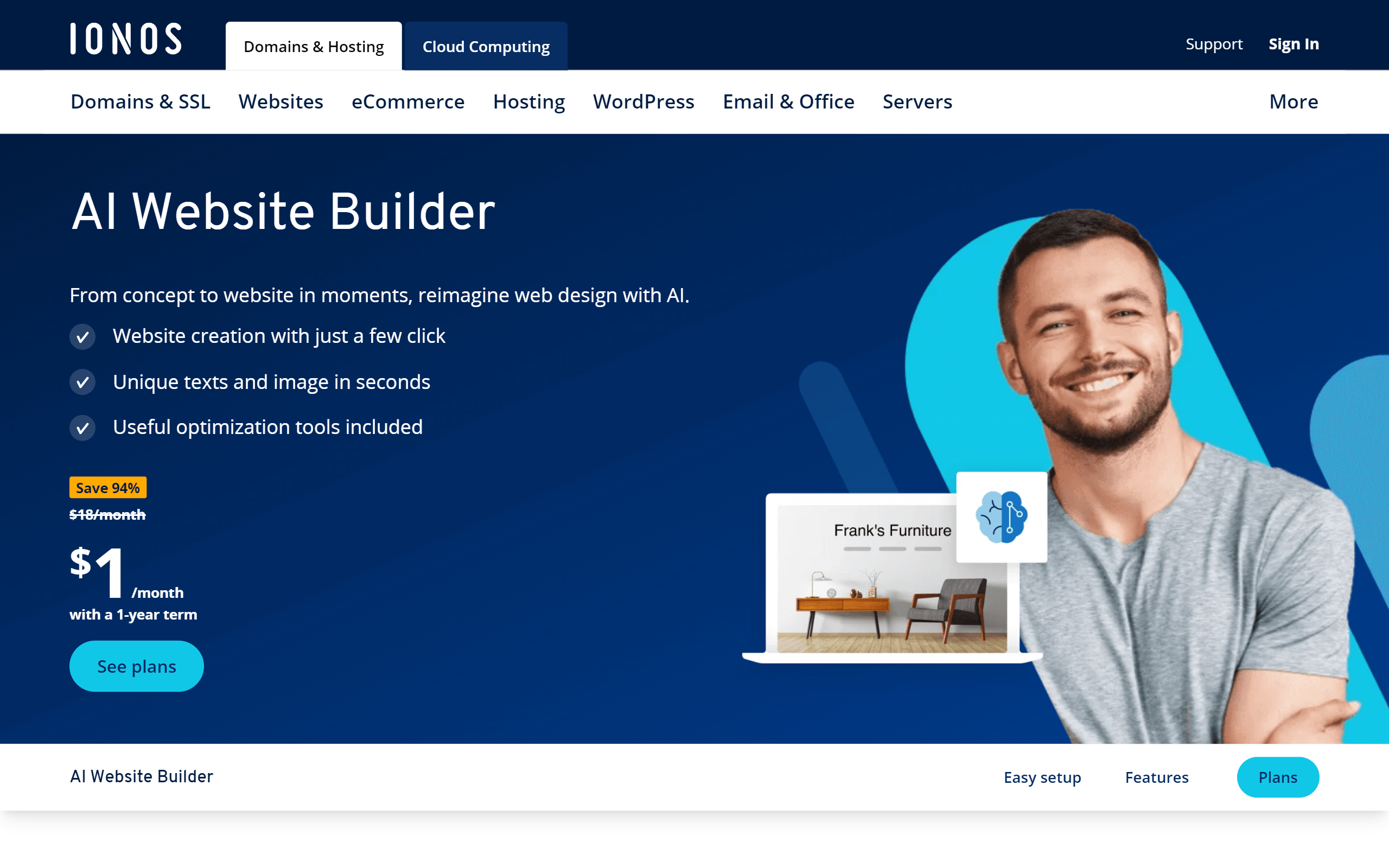Click the Support link in top navigation
1389x868 pixels.
(1214, 44)
